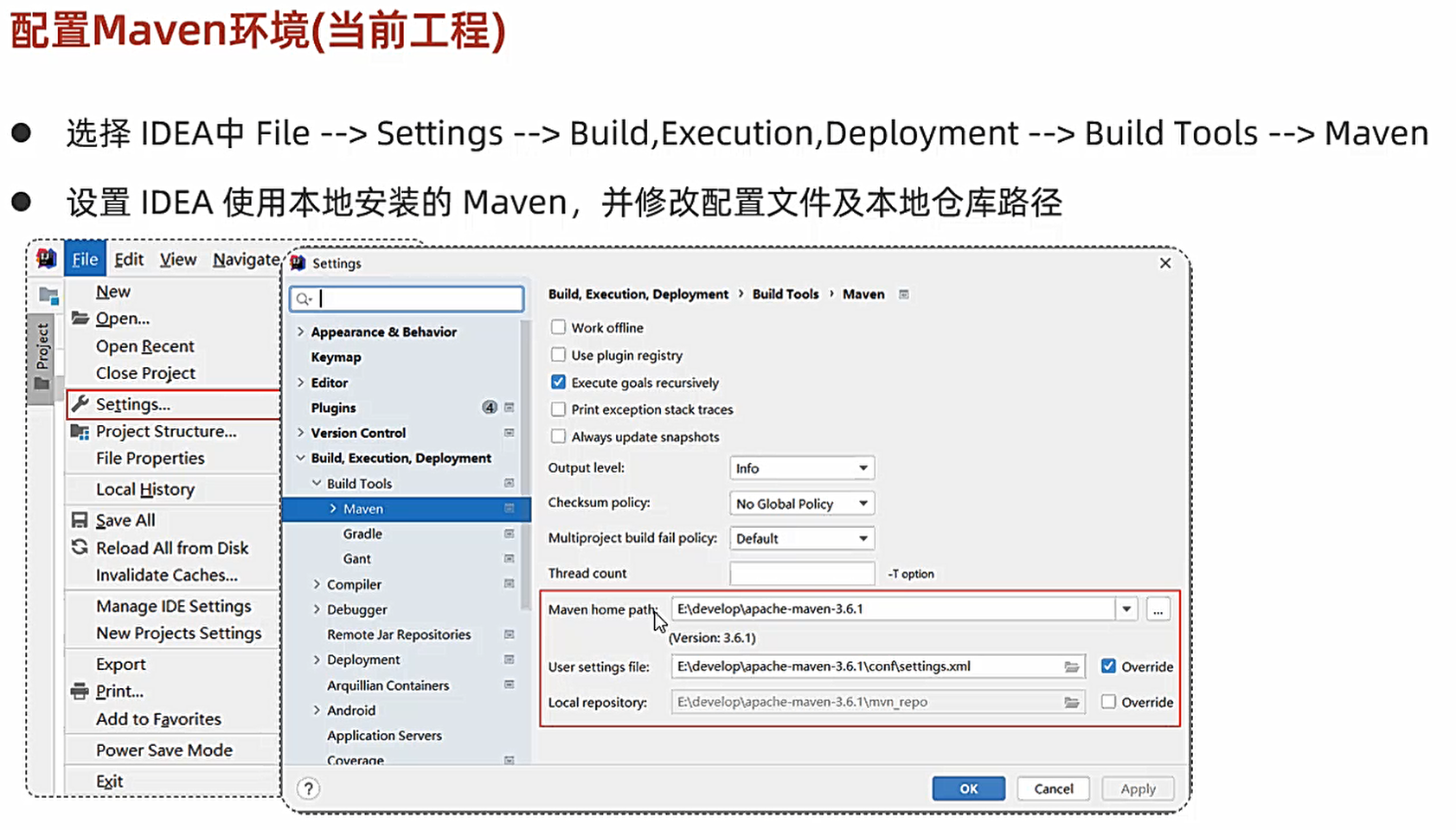Image resolution: width=1456 pixels, height=830 pixels.
Task: Click the Apply button
Action: click(x=1138, y=788)
